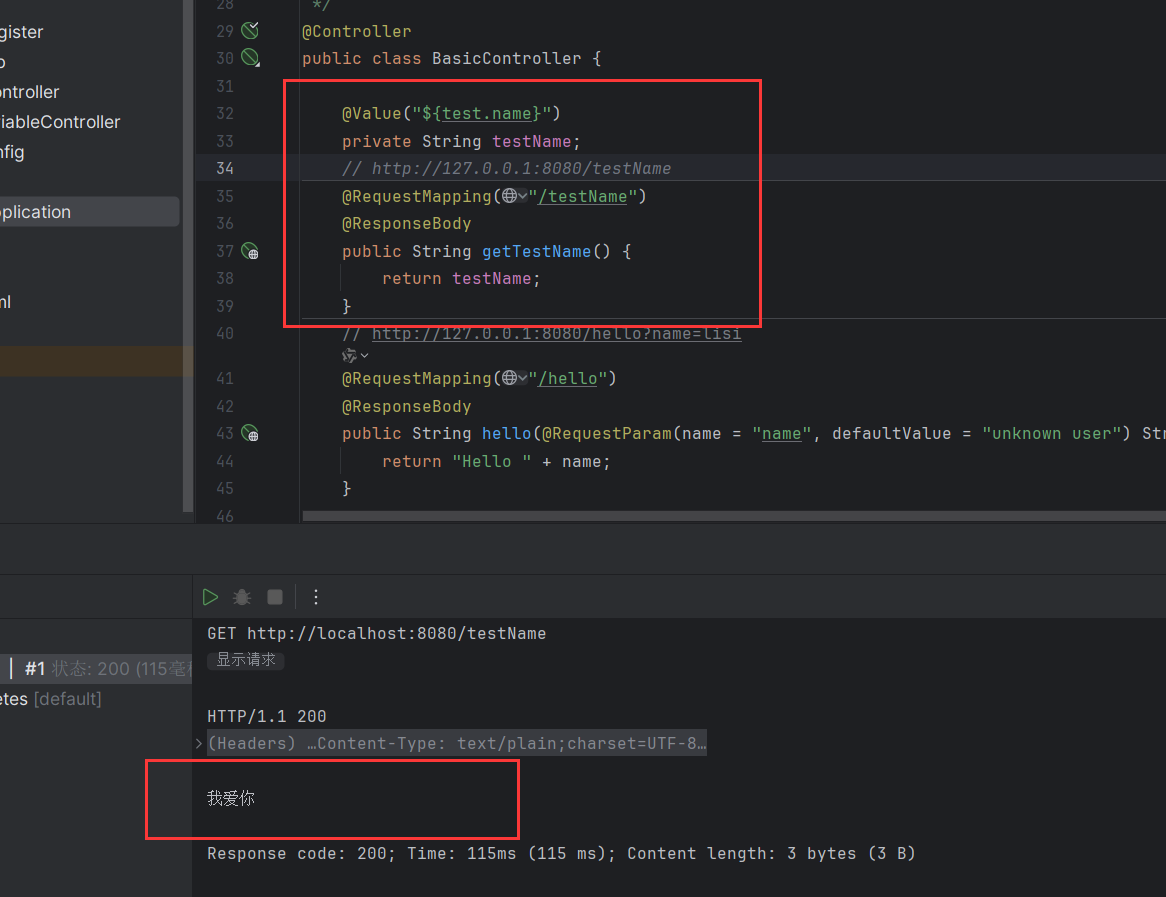Screen dimensions: 1166x897
Task: Expand the AI inlay hint above /hello mapping
Action: point(355,355)
